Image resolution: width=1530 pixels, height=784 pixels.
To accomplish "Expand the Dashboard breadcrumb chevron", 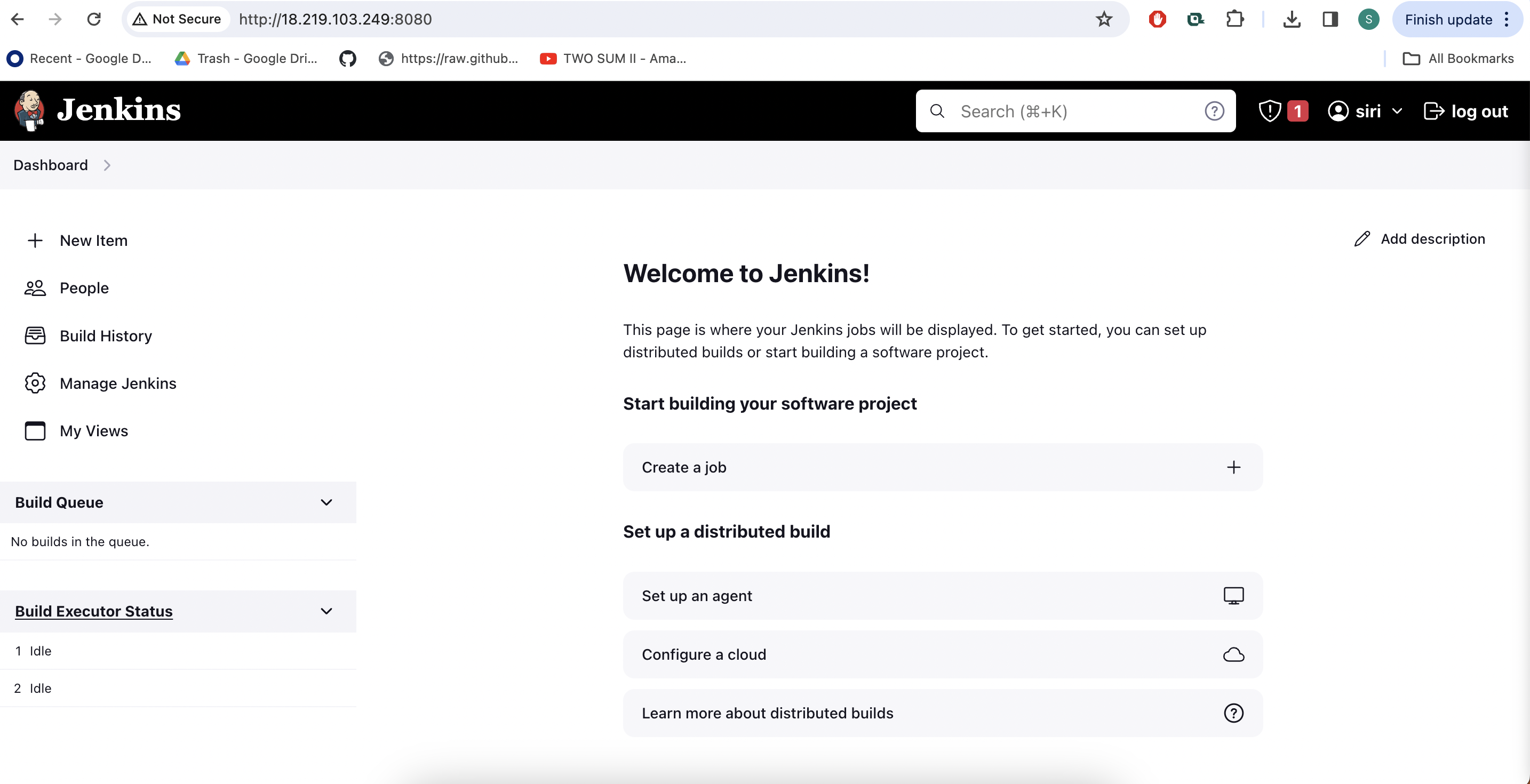I will tap(107, 165).
